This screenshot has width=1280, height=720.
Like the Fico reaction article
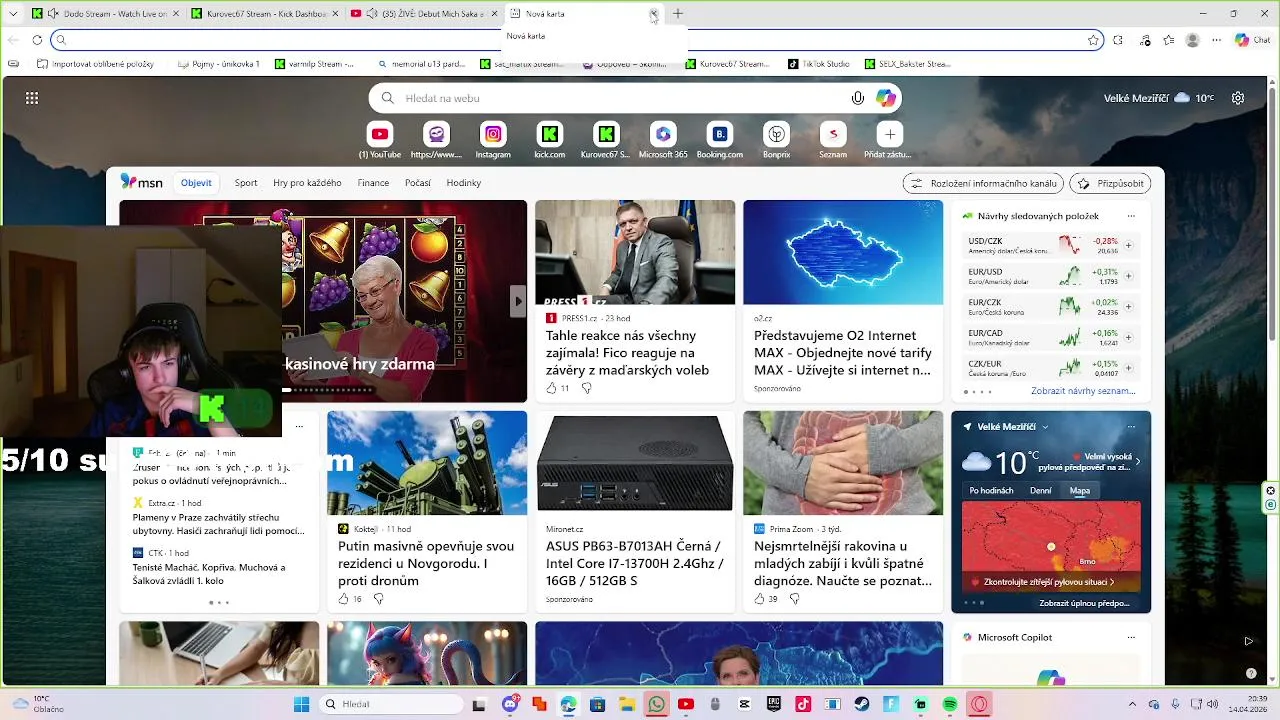pos(552,388)
